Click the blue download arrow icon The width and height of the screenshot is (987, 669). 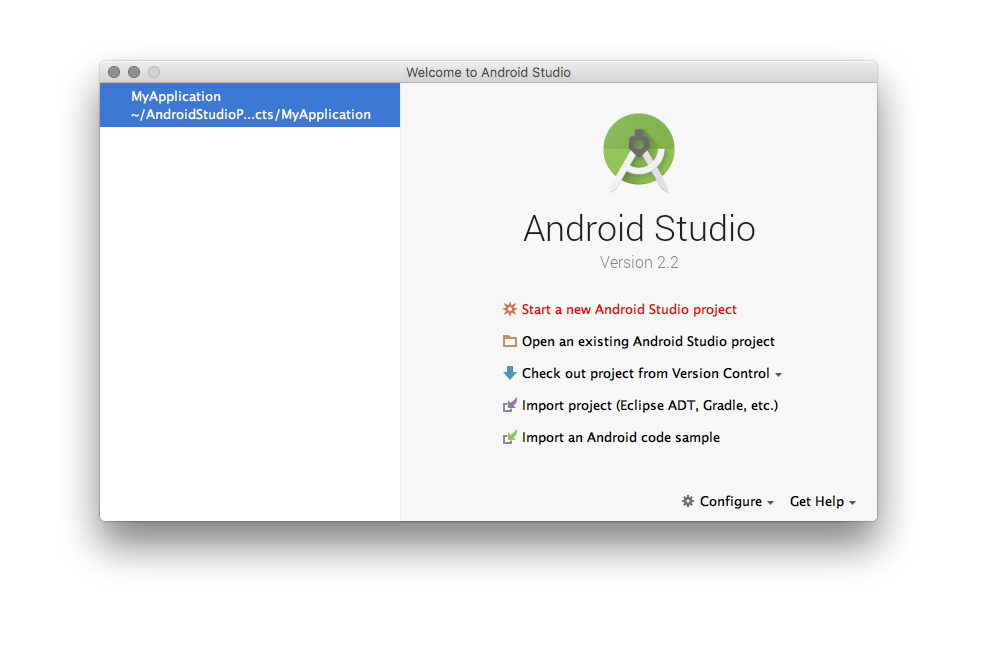coord(509,373)
